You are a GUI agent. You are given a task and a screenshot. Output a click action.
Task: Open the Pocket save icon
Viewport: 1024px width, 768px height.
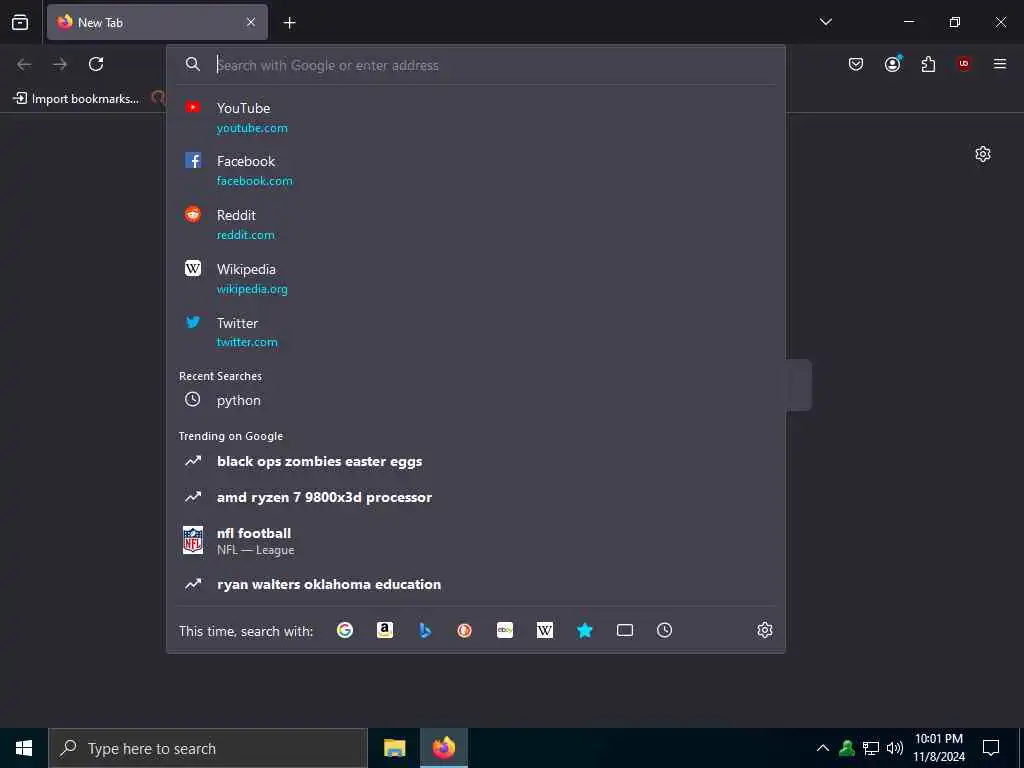pos(856,64)
